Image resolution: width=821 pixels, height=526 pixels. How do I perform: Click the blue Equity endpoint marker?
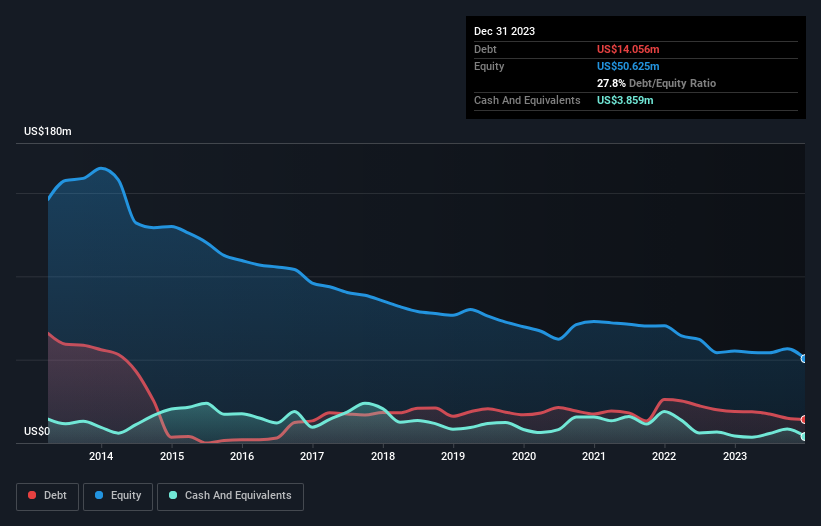click(x=804, y=359)
